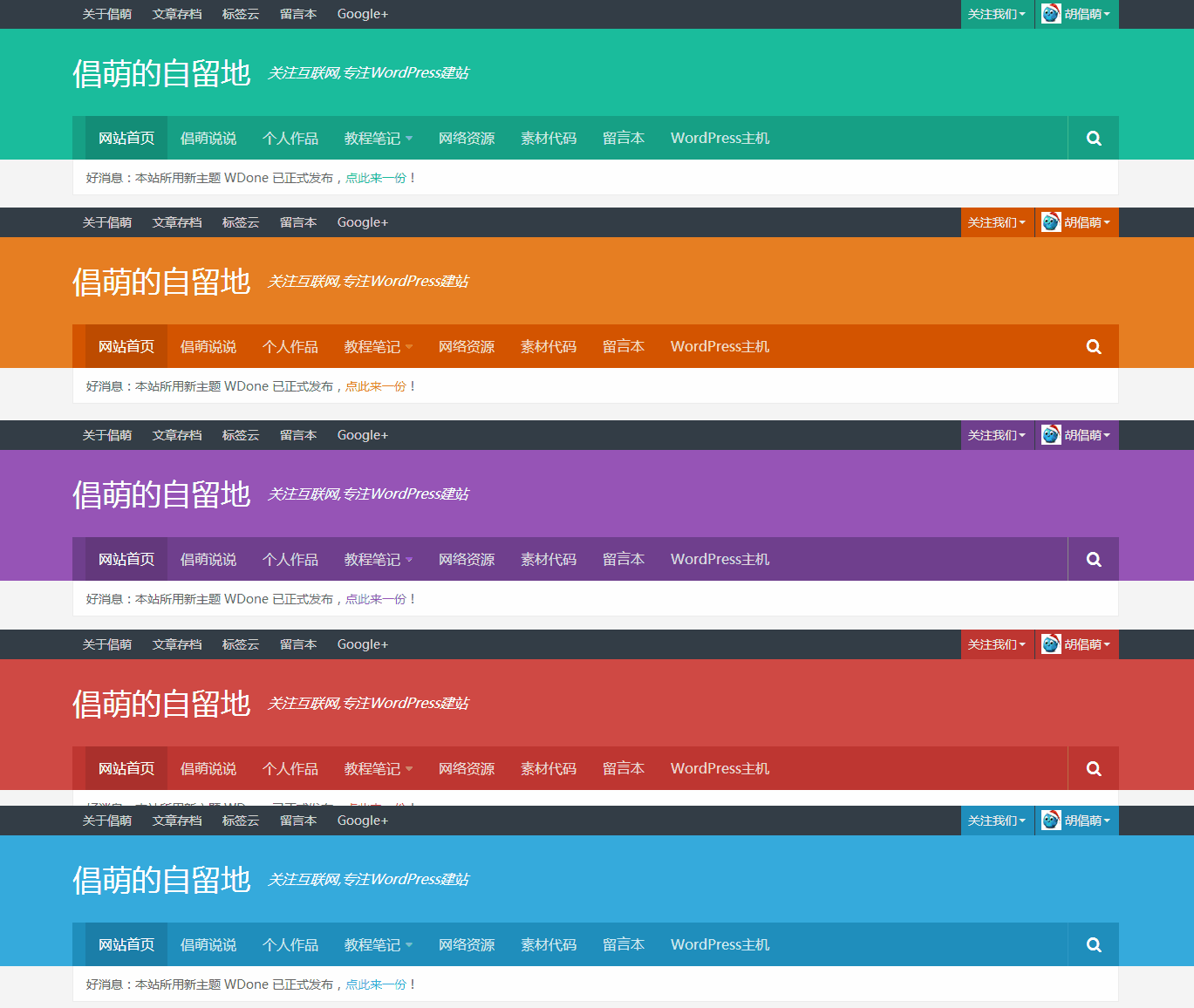Image resolution: width=1194 pixels, height=1008 pixels.
Task: Open 关注我们 dropdown in the orange header
Action: pyautogui.click(x=996, y=222)
